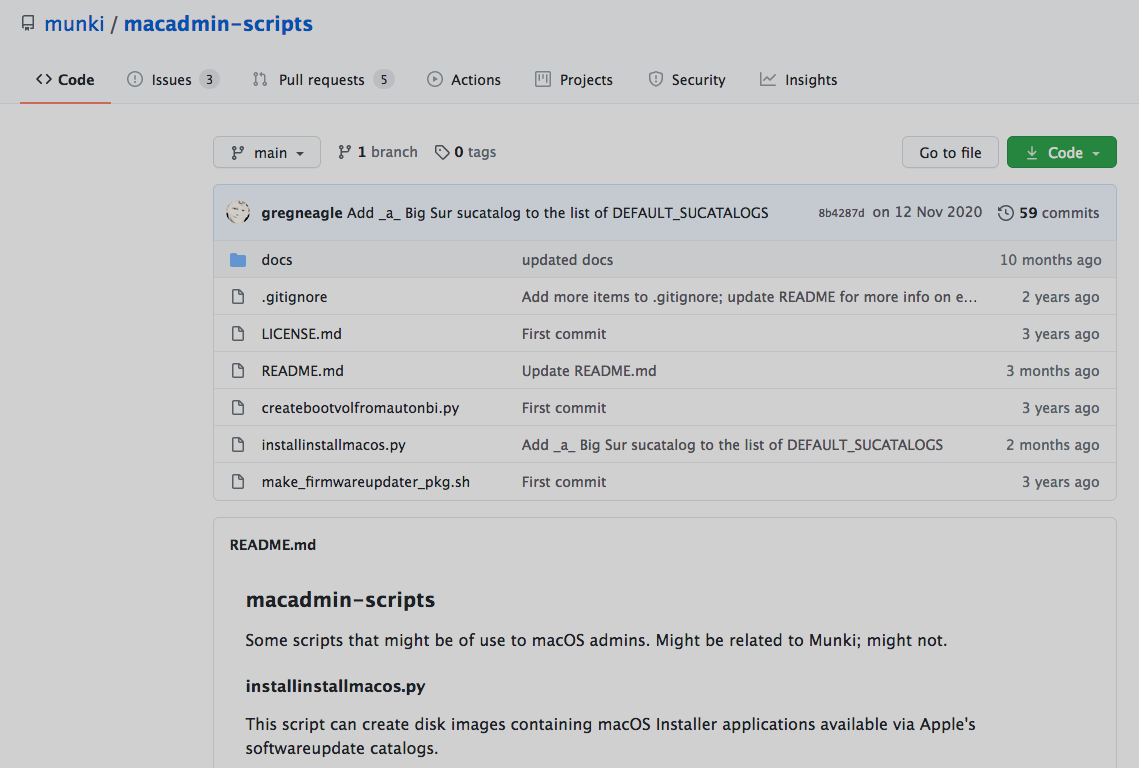Click the Actions play circle icon
This screenshot has height=768, width=1139.
pyautogui.click(x=434, y=79)
